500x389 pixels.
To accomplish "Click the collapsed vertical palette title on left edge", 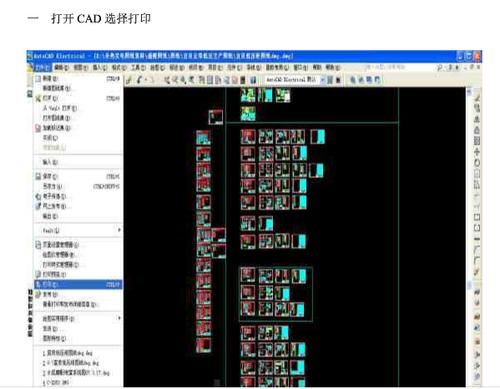I will coord(30,313).
